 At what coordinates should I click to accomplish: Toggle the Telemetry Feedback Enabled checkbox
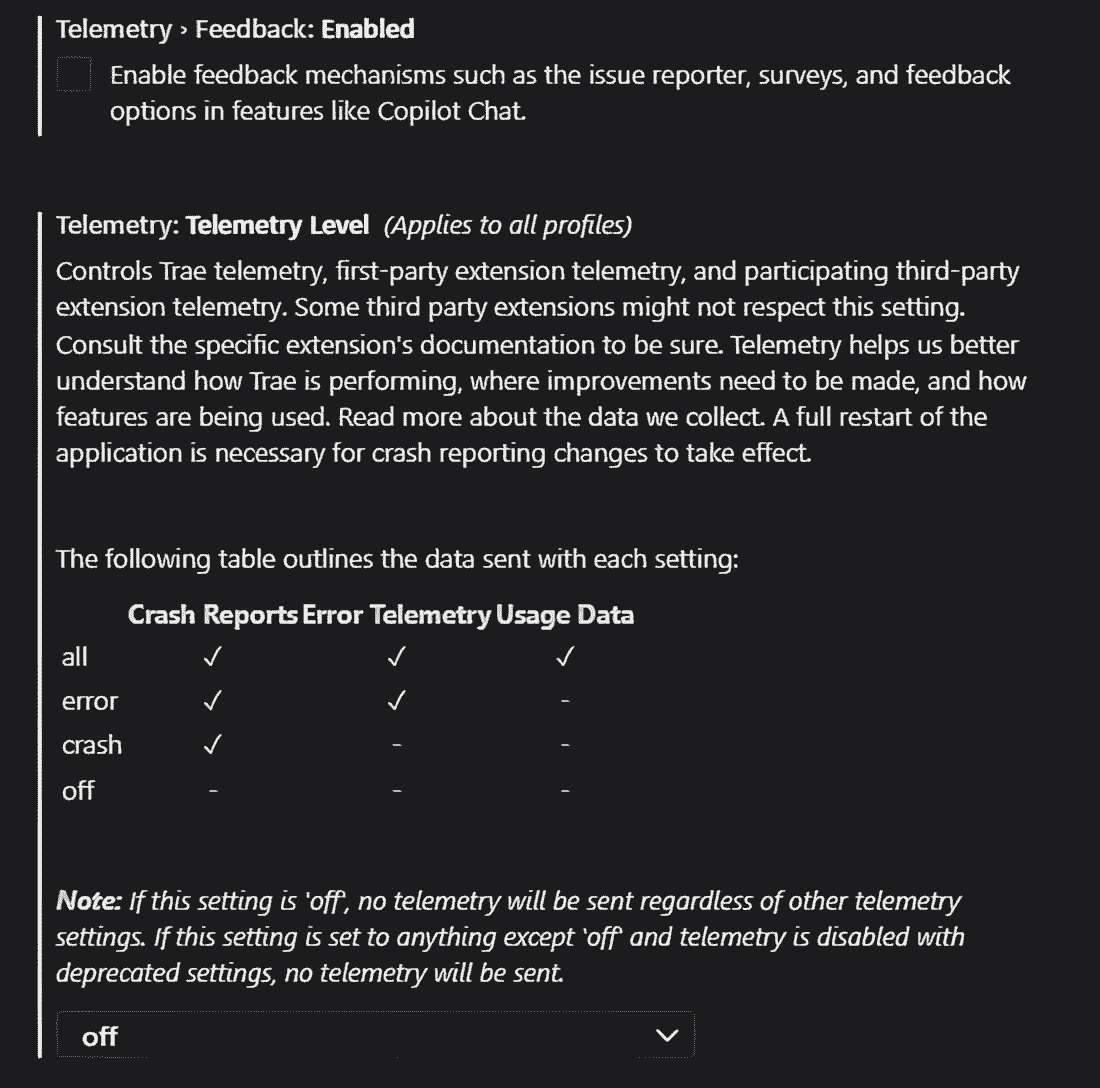74,76
